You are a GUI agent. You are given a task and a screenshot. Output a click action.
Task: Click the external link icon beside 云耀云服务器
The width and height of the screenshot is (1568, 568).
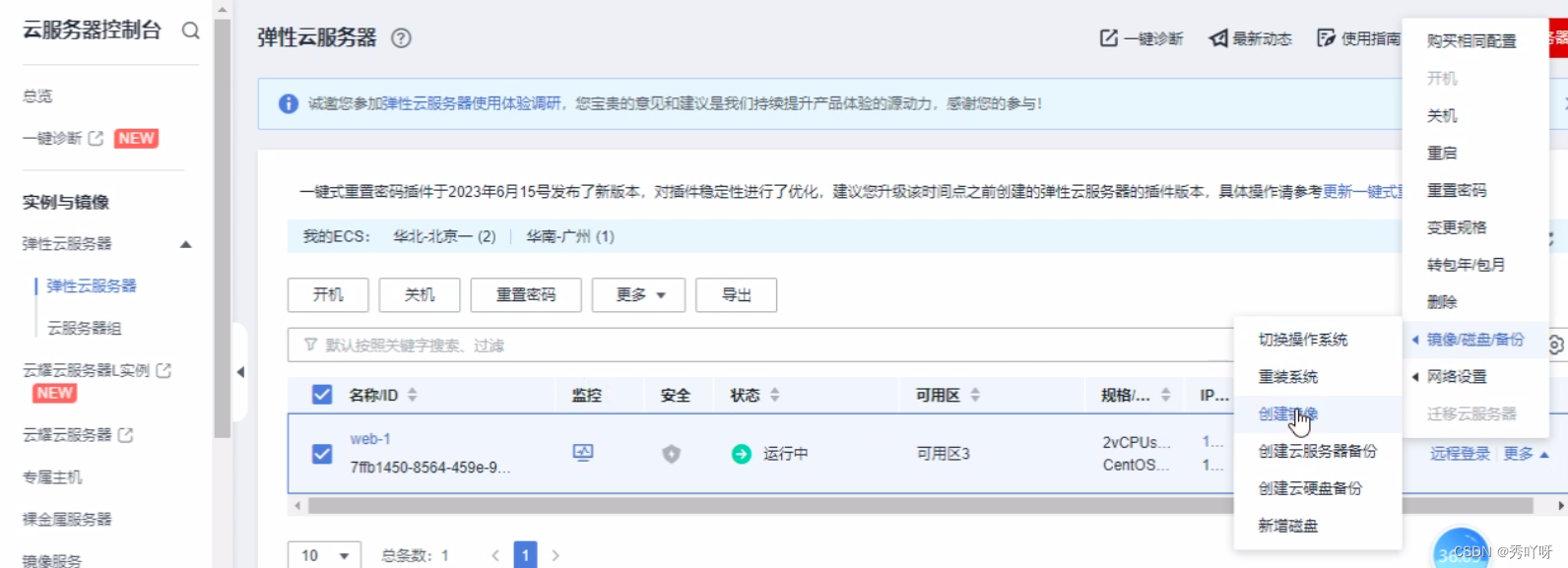click(126, 434)
